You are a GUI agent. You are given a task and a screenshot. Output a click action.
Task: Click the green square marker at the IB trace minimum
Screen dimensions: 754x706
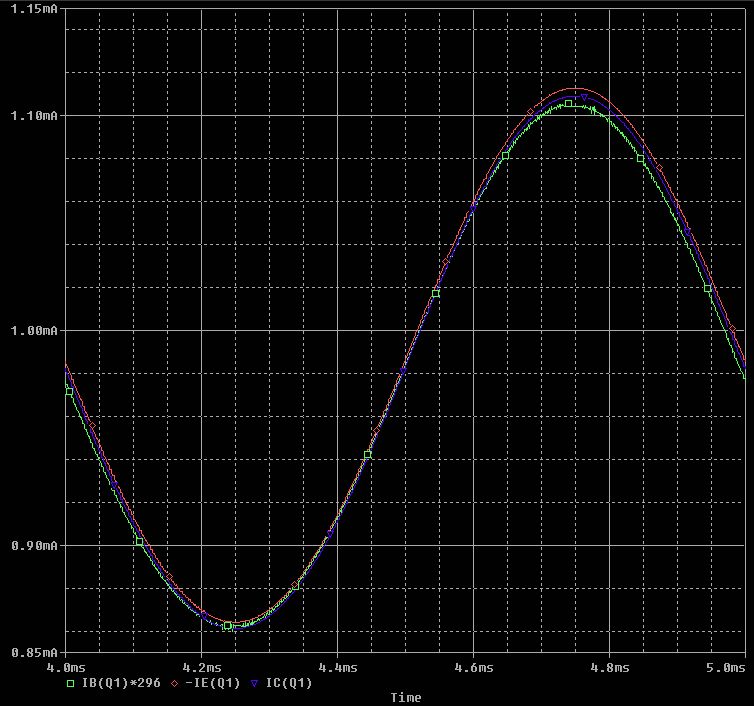[x=228, y=626]
